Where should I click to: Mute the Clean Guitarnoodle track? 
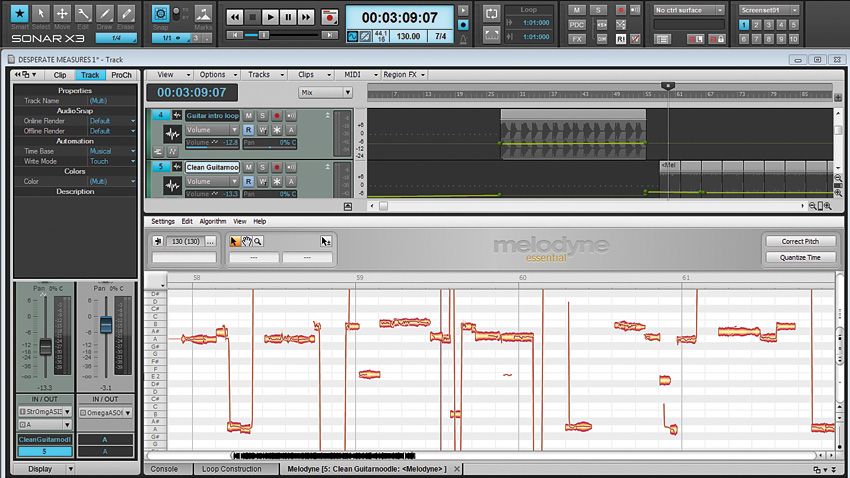(x=248, y=167)
